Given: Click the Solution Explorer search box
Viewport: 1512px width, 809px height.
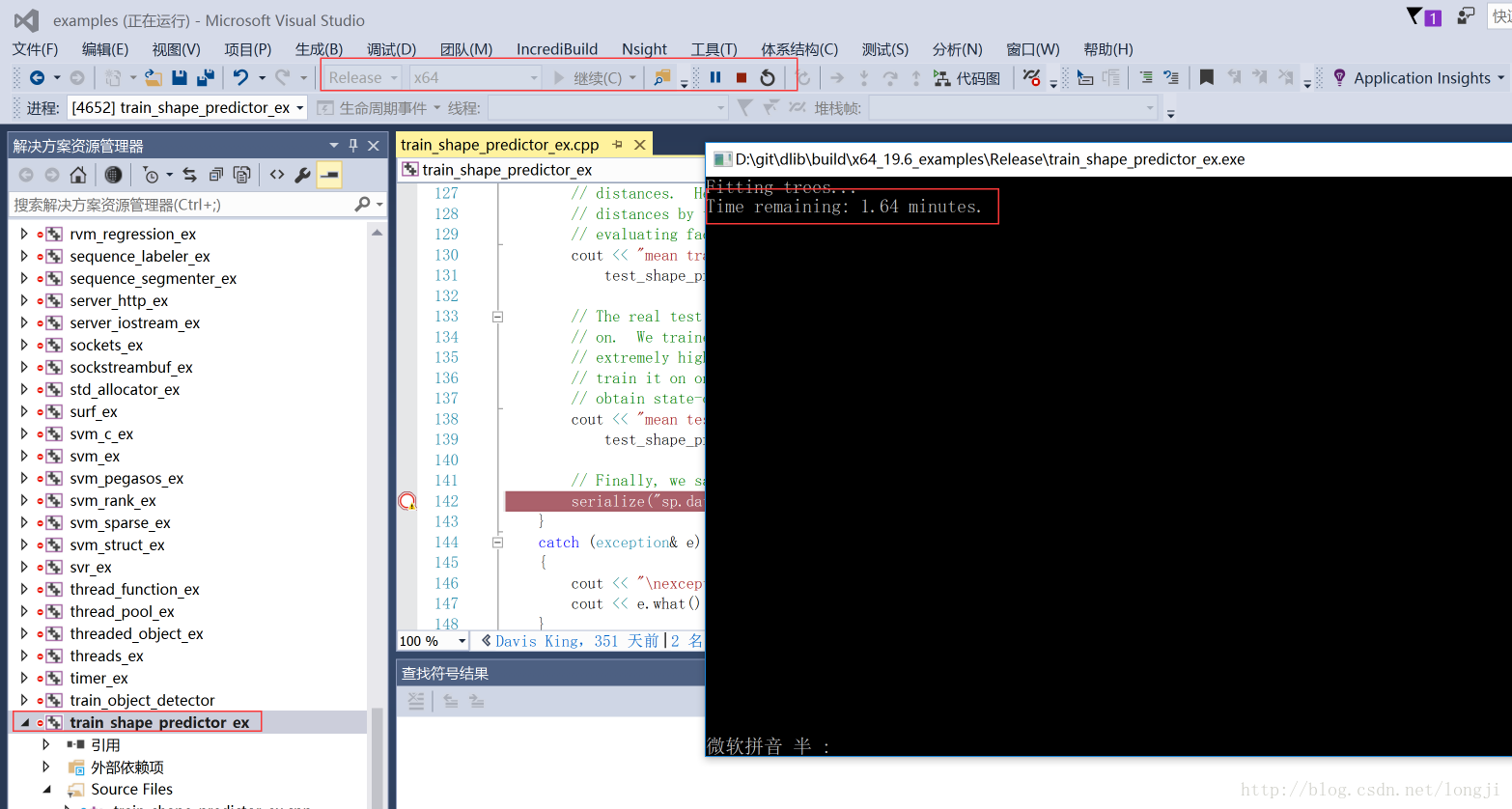Looking at the screenshot, I should coord(182,205).
